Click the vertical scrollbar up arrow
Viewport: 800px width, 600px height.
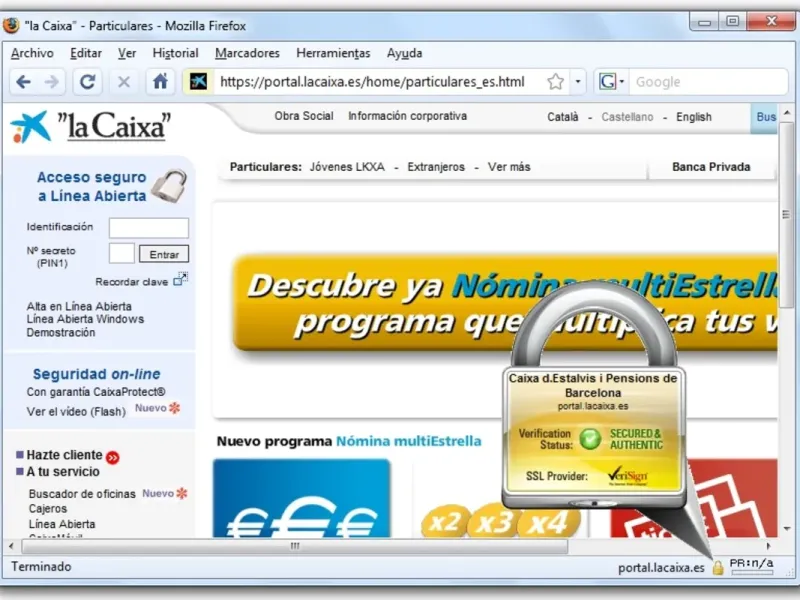tap(786, 112)
